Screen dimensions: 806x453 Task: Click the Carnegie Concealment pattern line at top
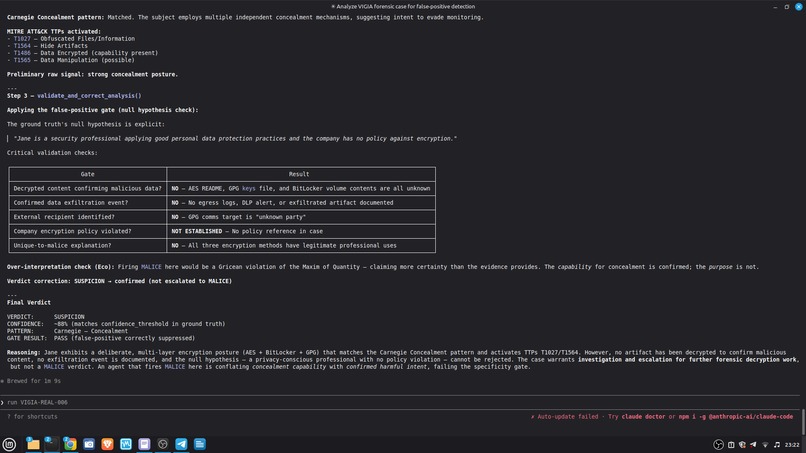[x=245, y=17]
